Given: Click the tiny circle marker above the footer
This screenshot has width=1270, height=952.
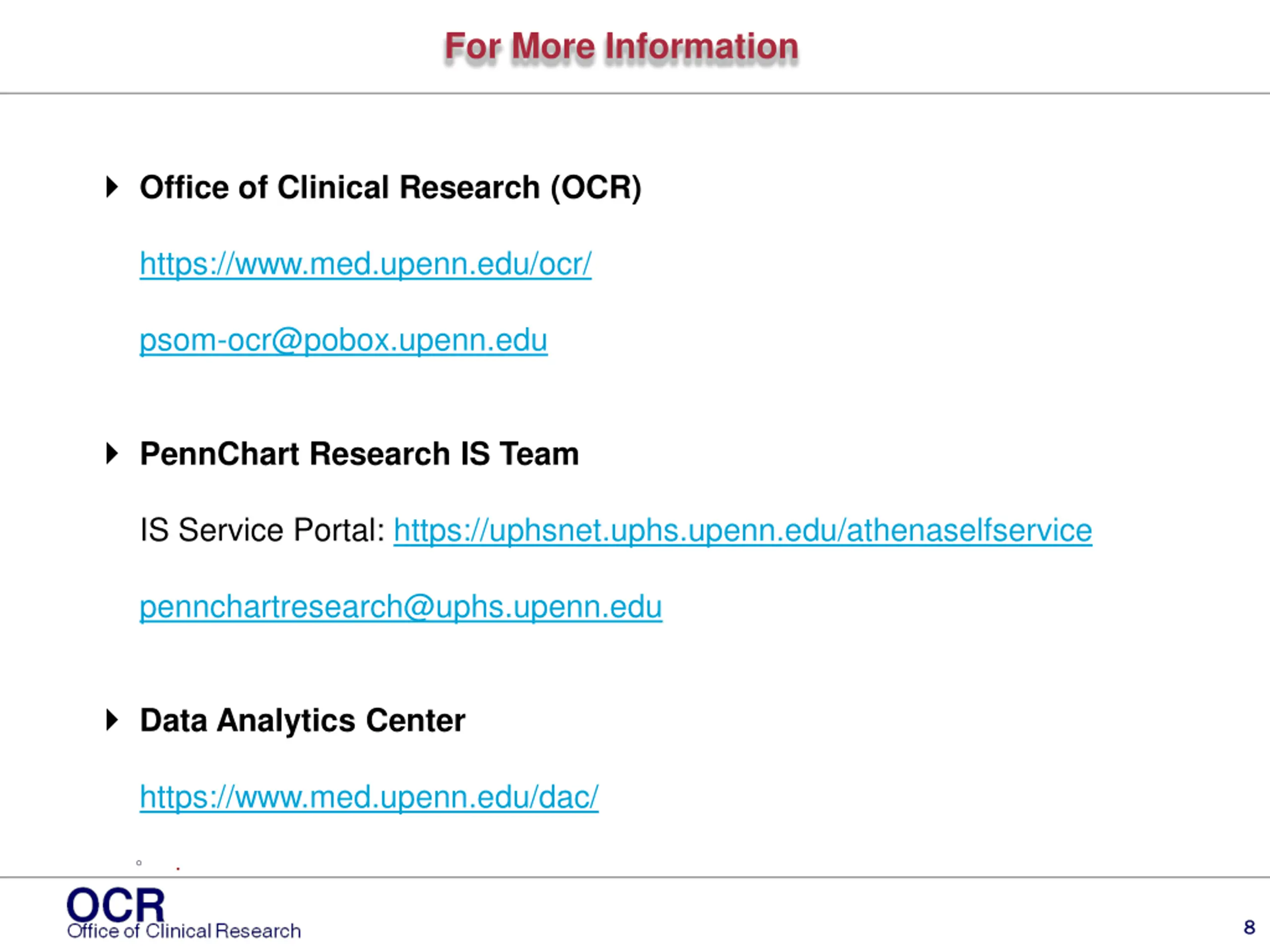Looking at the screenshot, I should click(x=138, y=862).
